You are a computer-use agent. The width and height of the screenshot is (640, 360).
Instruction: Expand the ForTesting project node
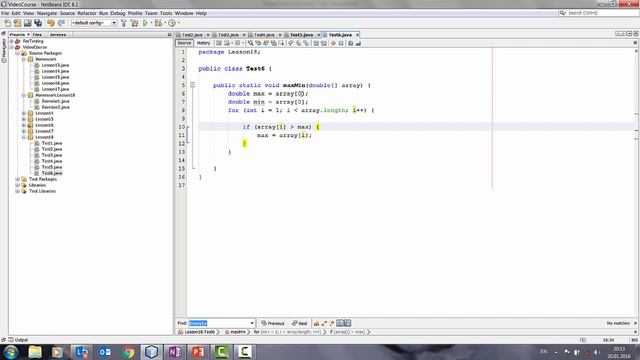coord(11,41)
